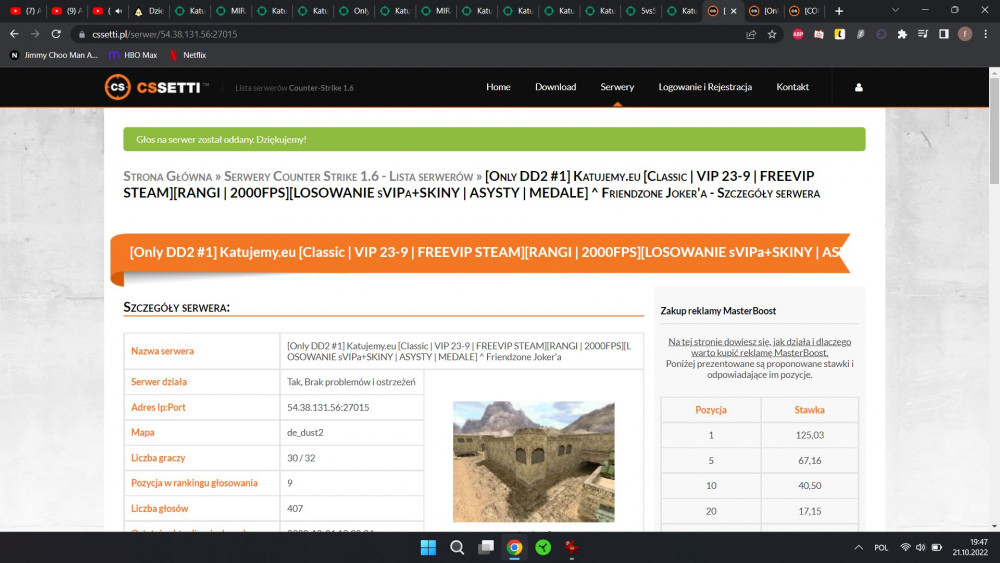1000x563 pixels.
Task: Share this page using the share icon
Action: (751, 34)
